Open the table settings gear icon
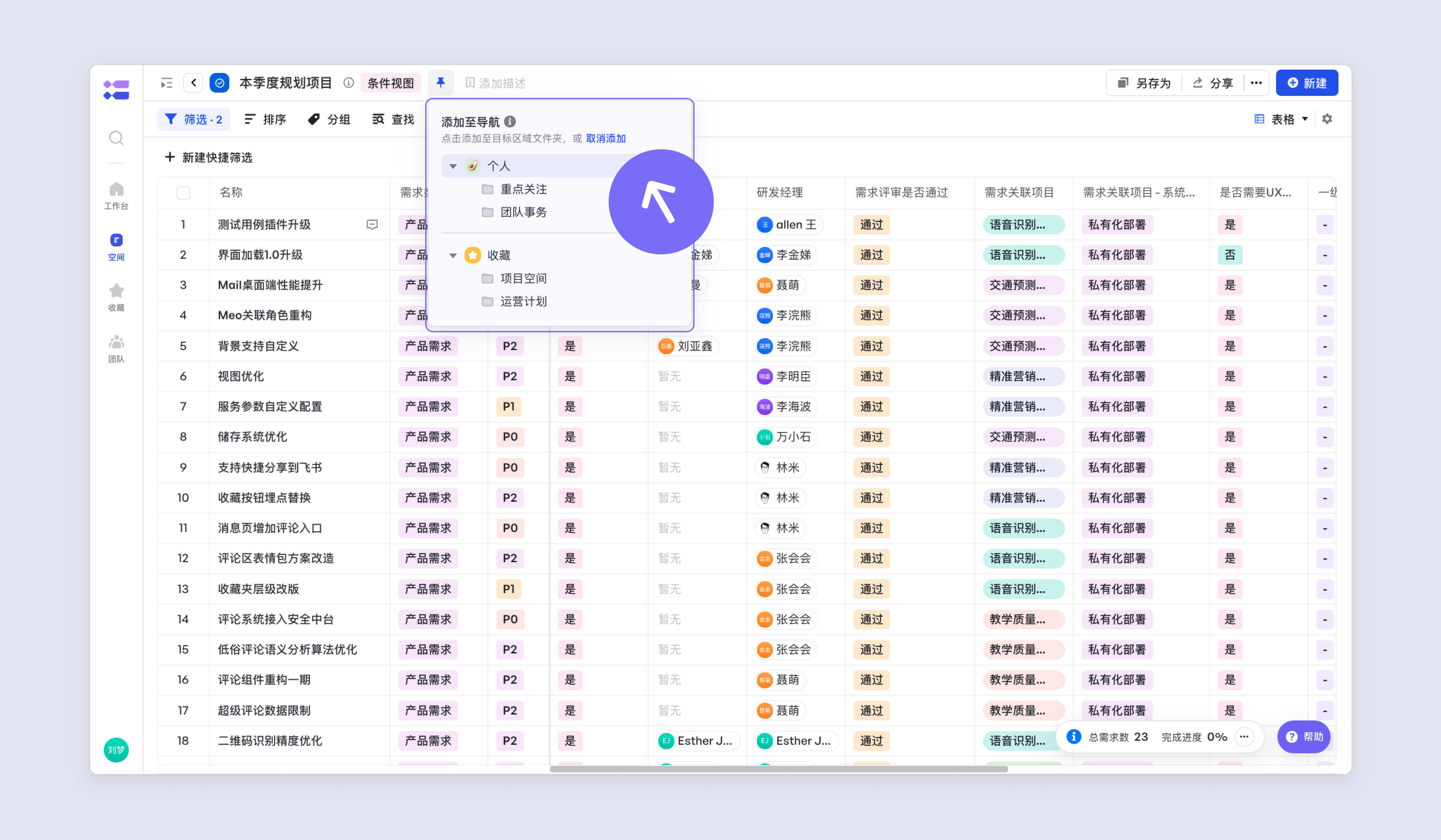 click(1327, 119)
